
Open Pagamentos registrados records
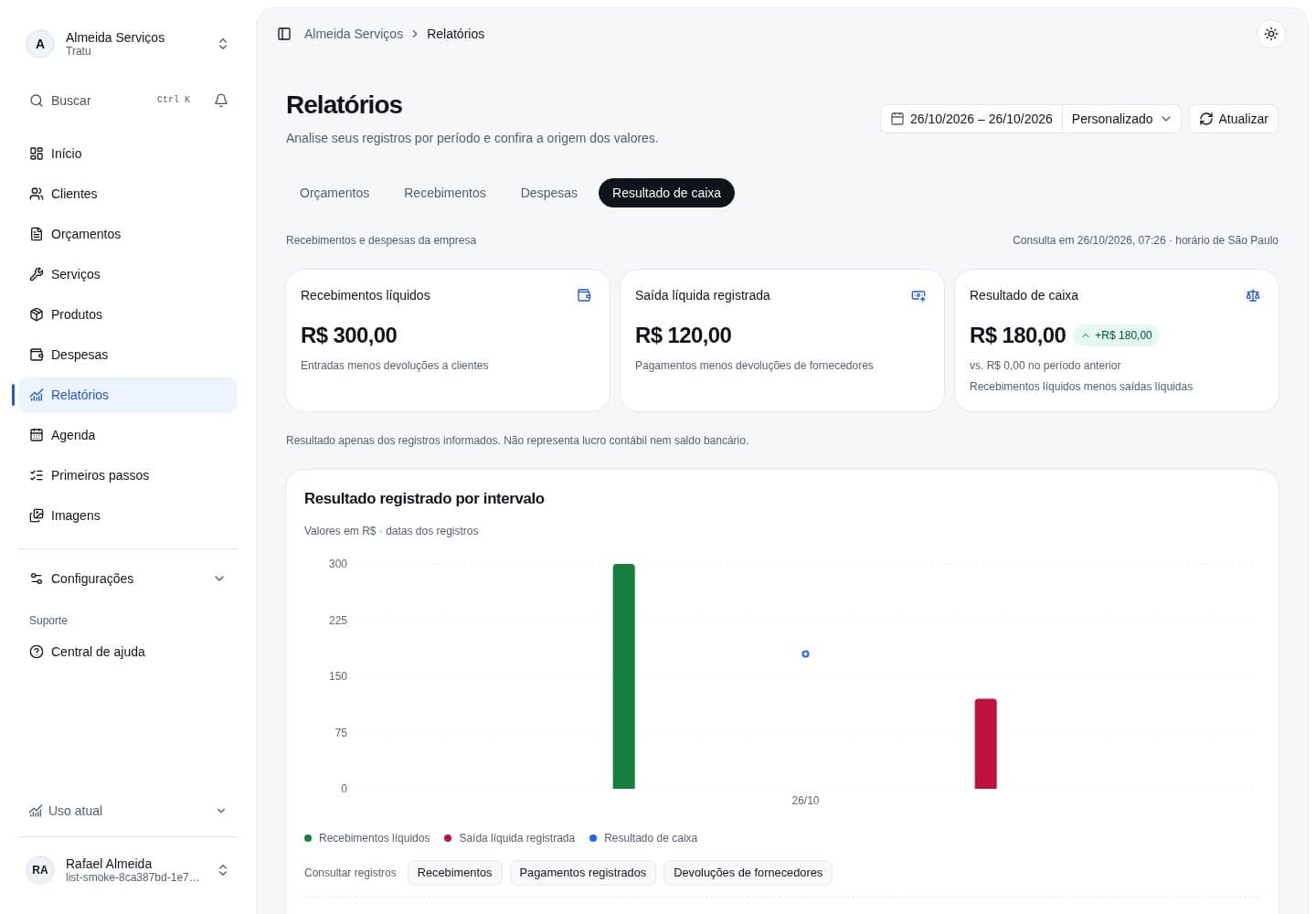pos(583,873)
